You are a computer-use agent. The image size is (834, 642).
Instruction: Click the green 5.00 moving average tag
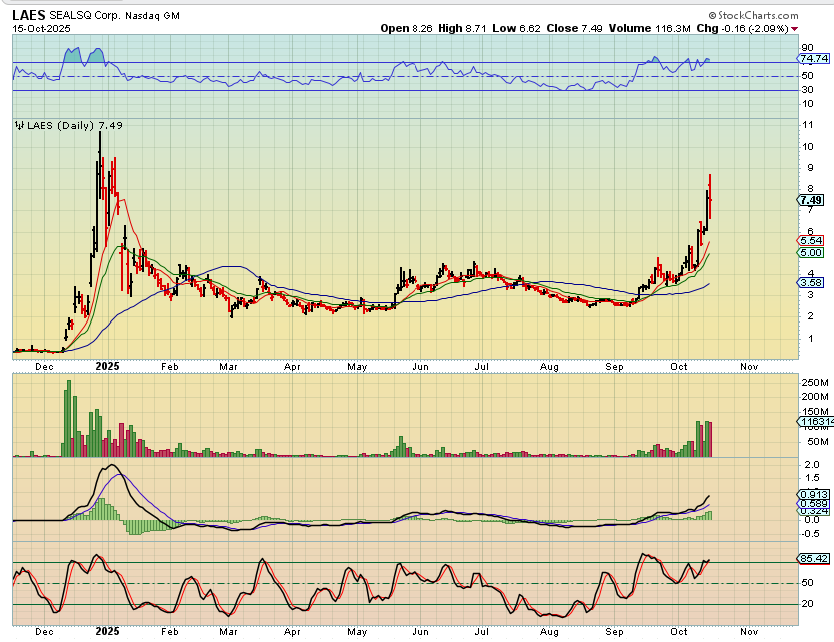pyautogui.click(x=811, y=253)
